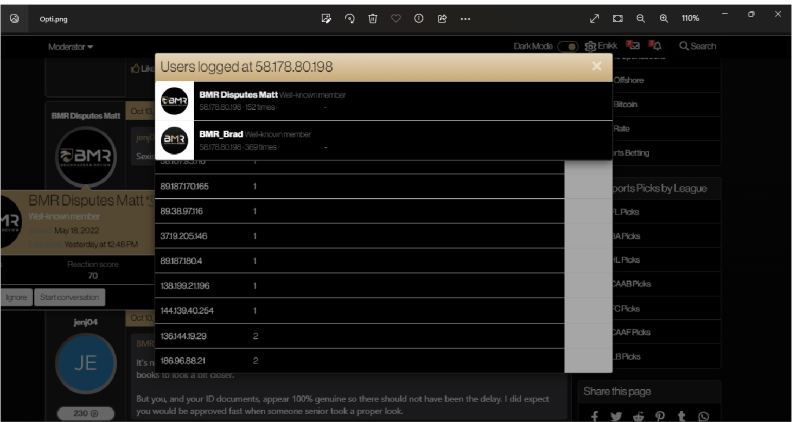Open the BMR logo avatar in the post
This screenshot has height=422, width=792.
pos(85,157)
